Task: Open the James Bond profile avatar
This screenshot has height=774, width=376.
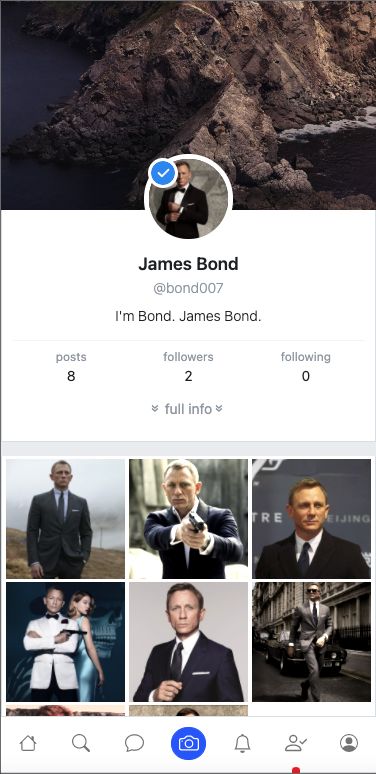Action: coord(188,198)
